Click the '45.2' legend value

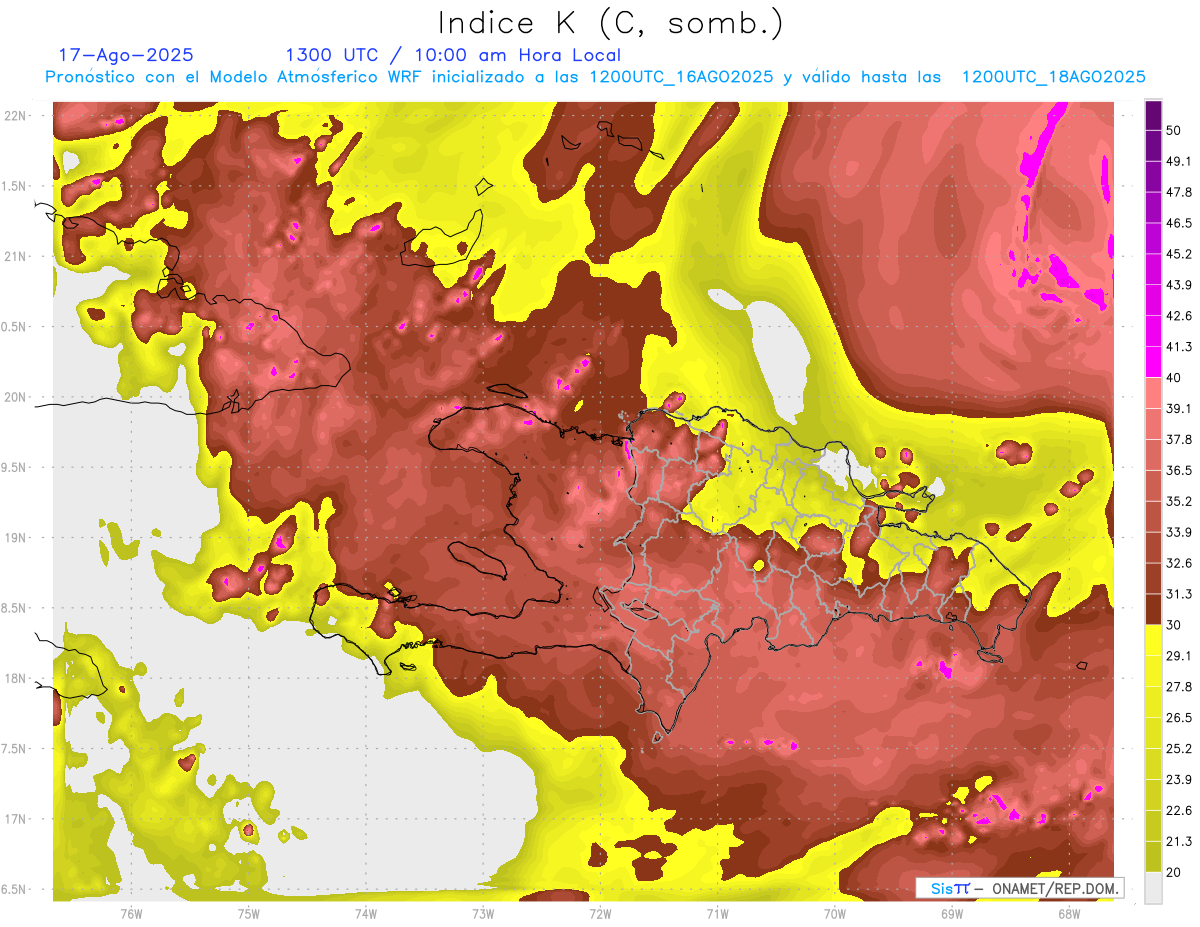(1179, 255)
